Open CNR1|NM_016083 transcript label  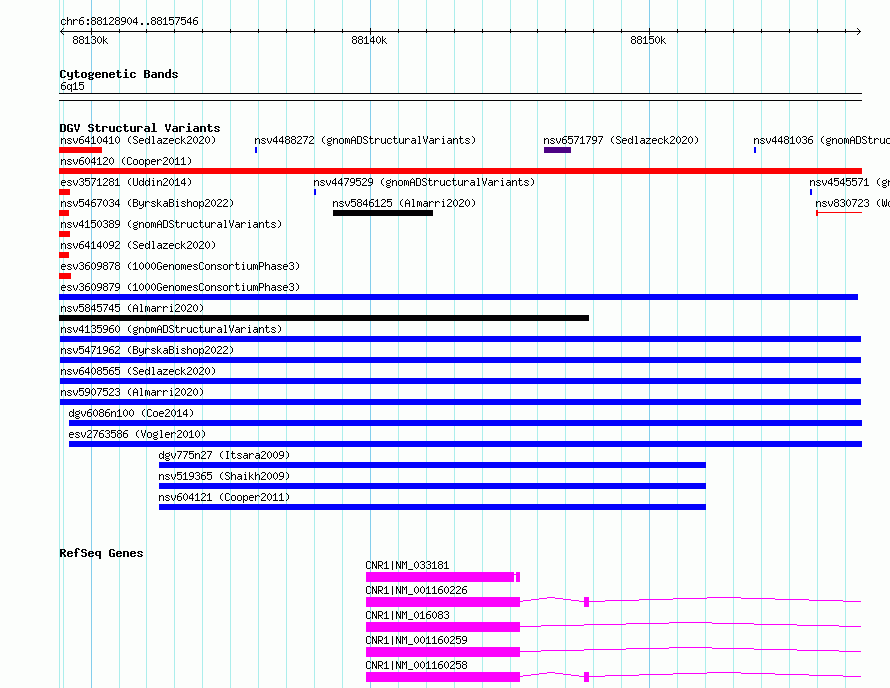[x=407, y=615]
